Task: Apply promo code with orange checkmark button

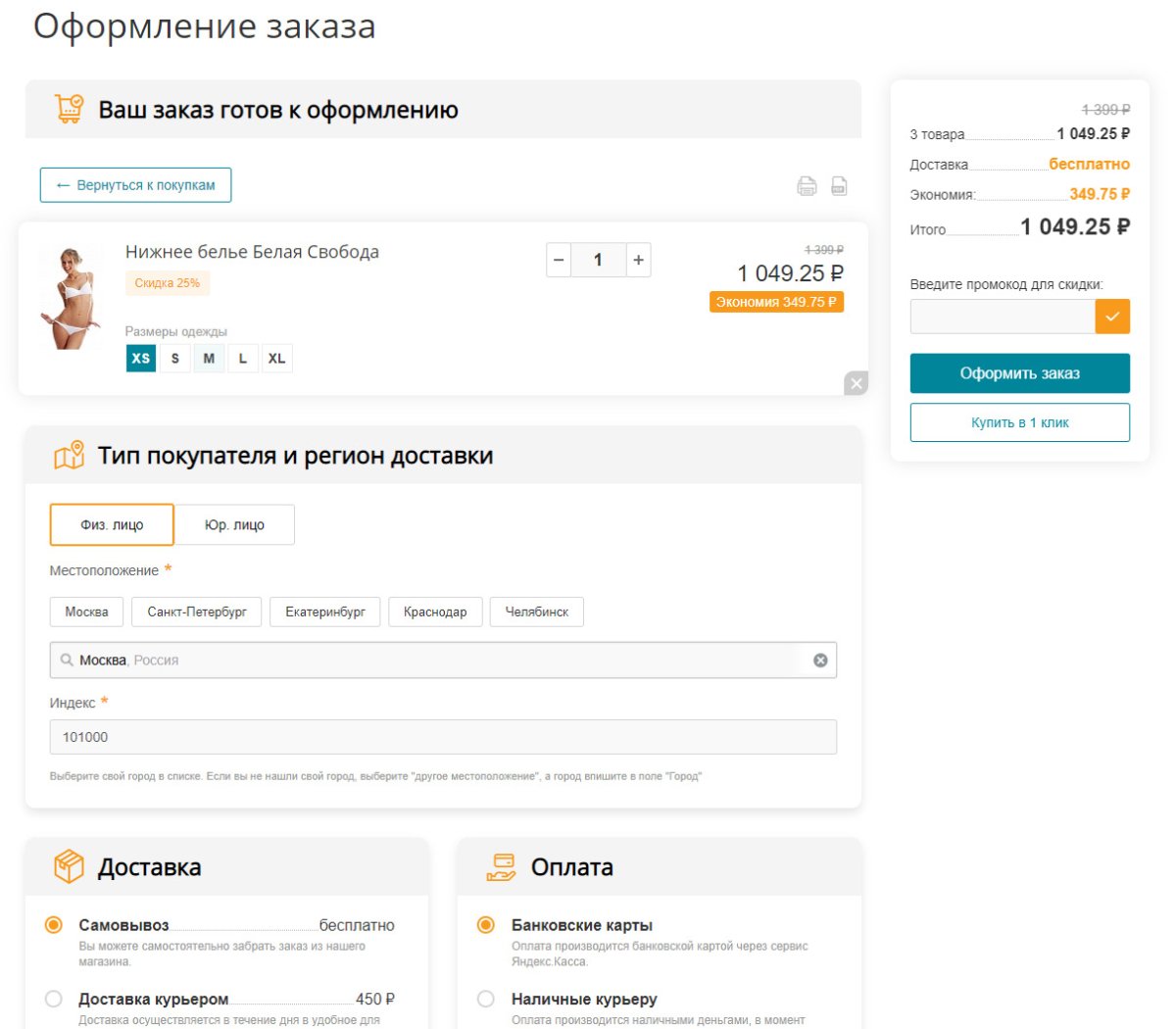Action: click(x=1113, y=316)
